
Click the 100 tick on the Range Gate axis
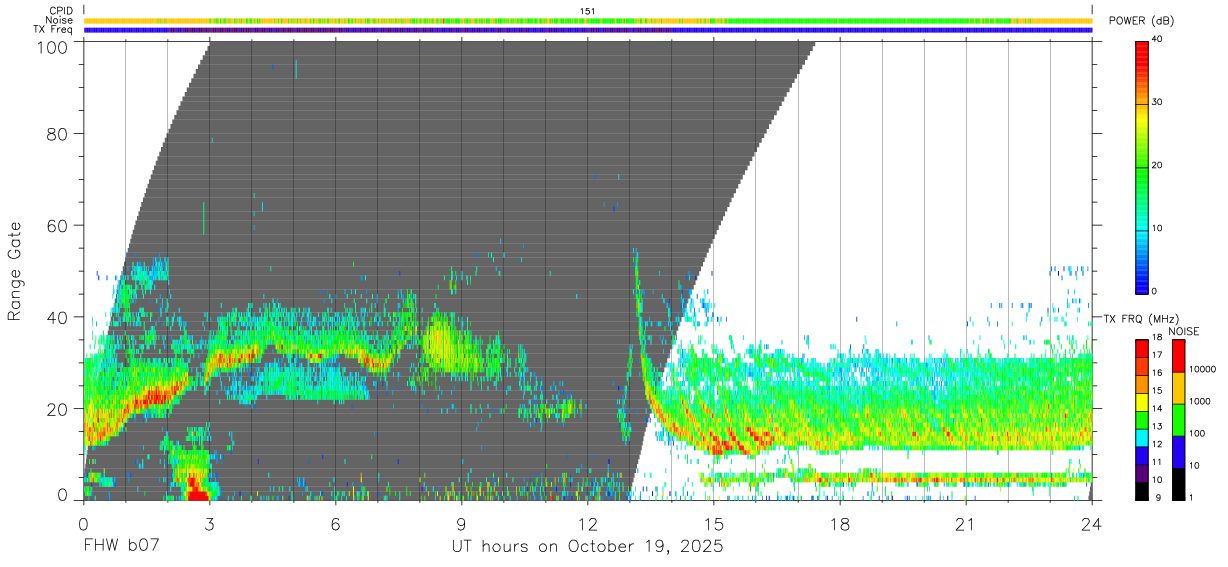click(53, 46)
